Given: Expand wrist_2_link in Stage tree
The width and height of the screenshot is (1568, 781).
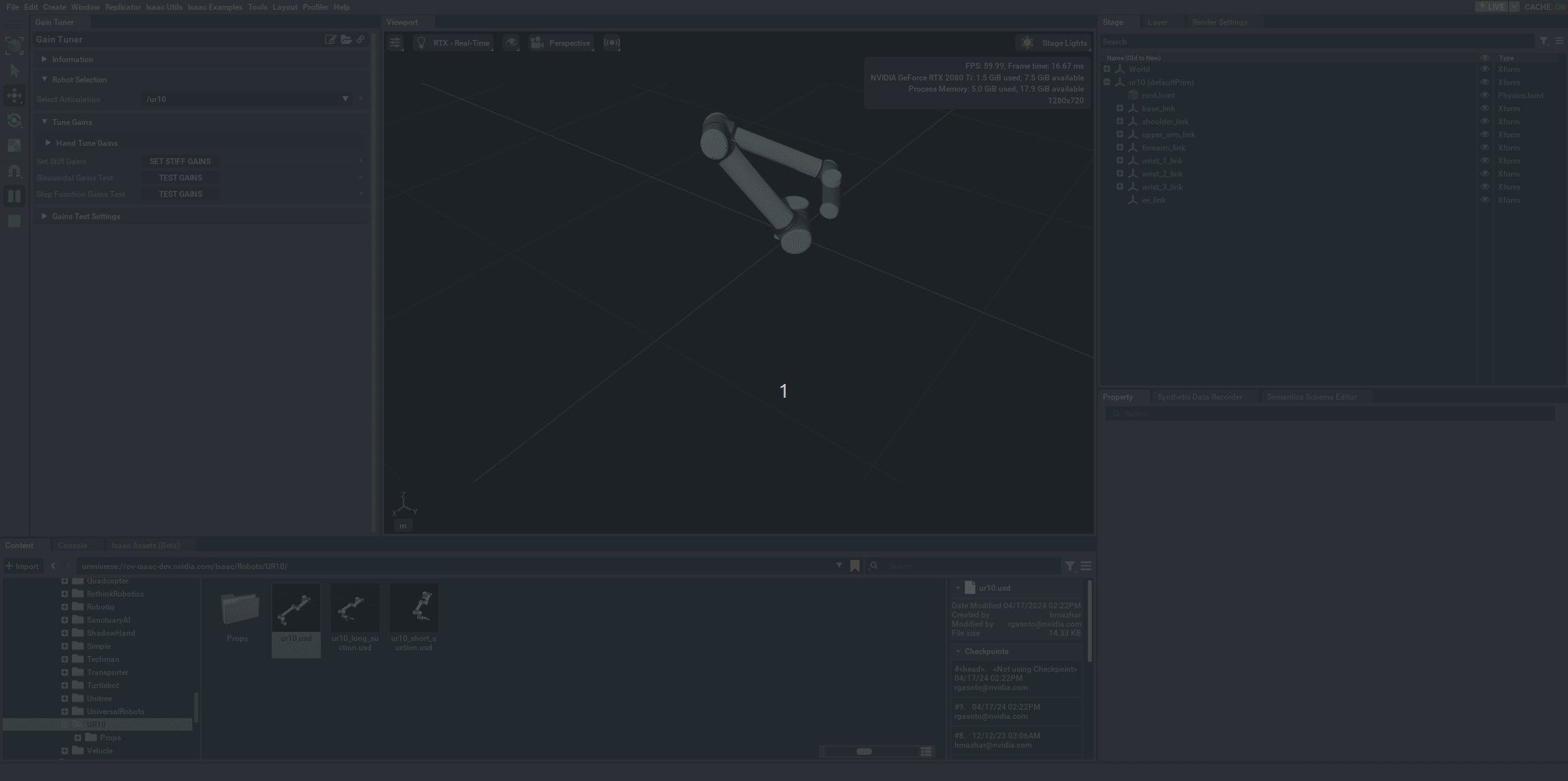Looking at the screenshot, I should 1120,174.
